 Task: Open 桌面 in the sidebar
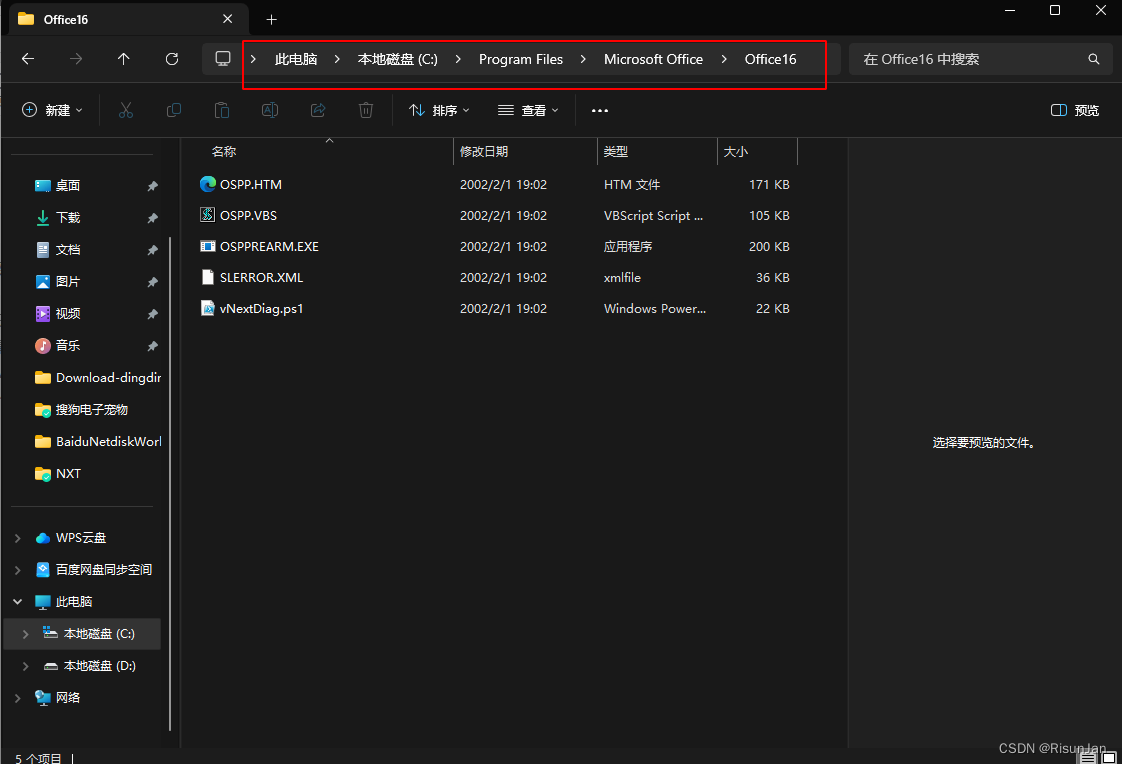click(x=68, y=186)
